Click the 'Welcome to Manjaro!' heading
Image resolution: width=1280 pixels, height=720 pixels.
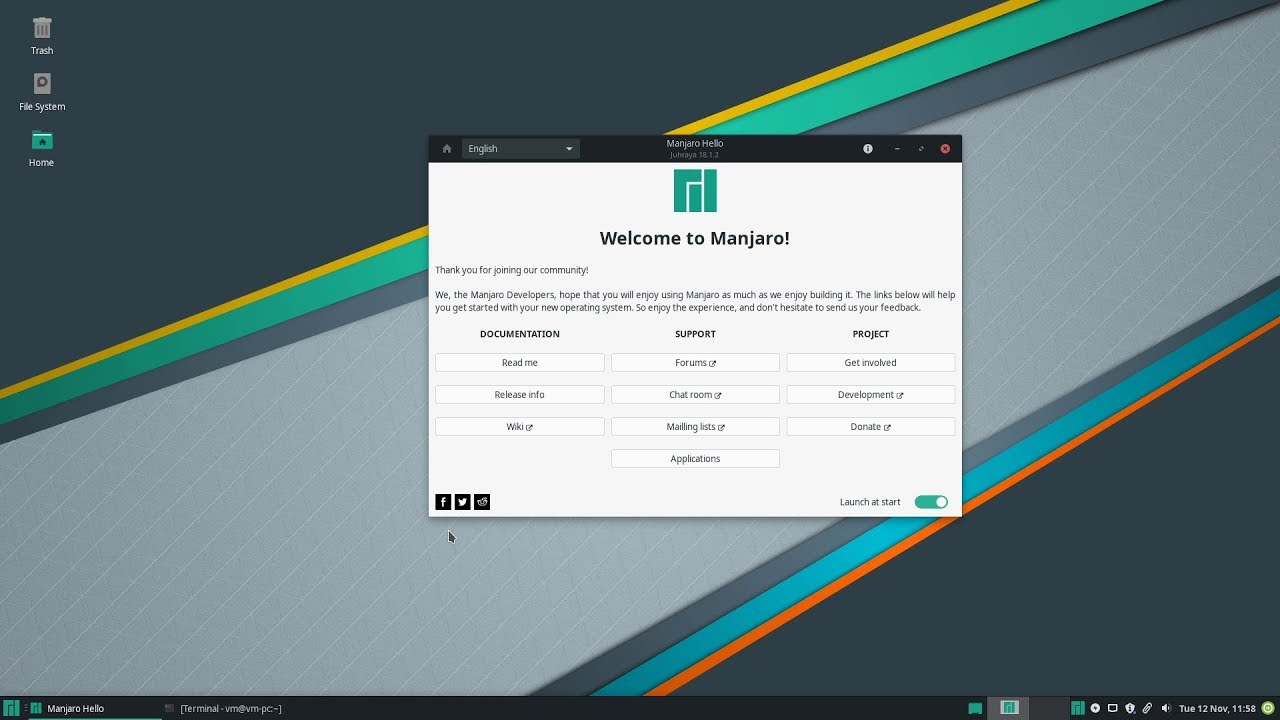(695, 238)
